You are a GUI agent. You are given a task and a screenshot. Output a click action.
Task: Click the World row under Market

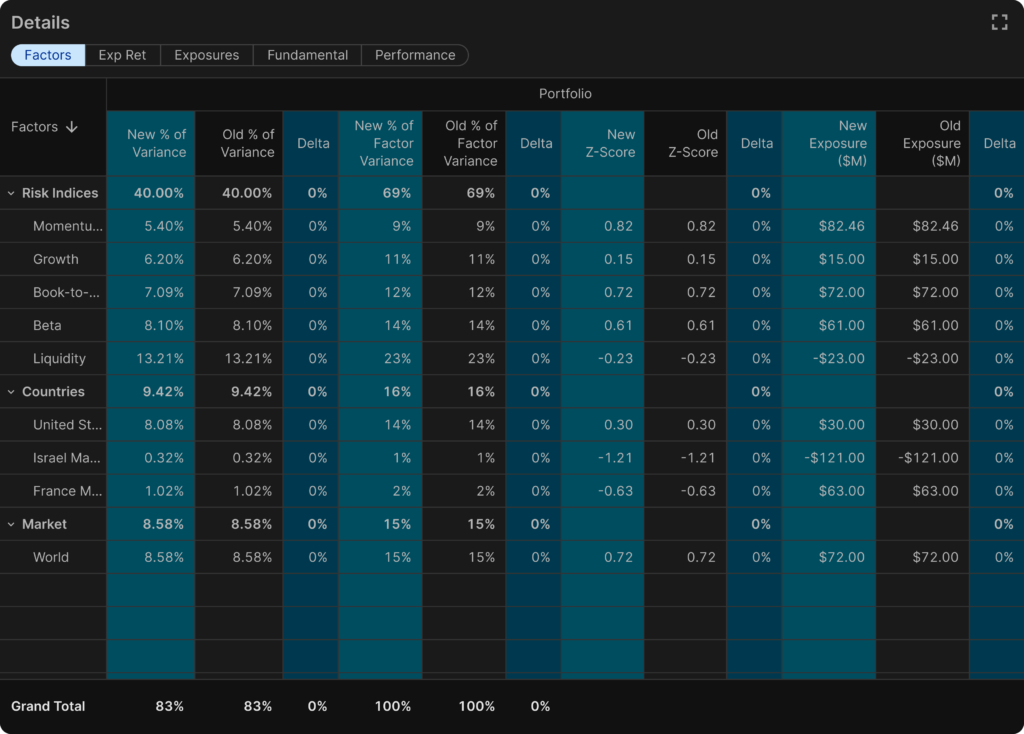51,557
